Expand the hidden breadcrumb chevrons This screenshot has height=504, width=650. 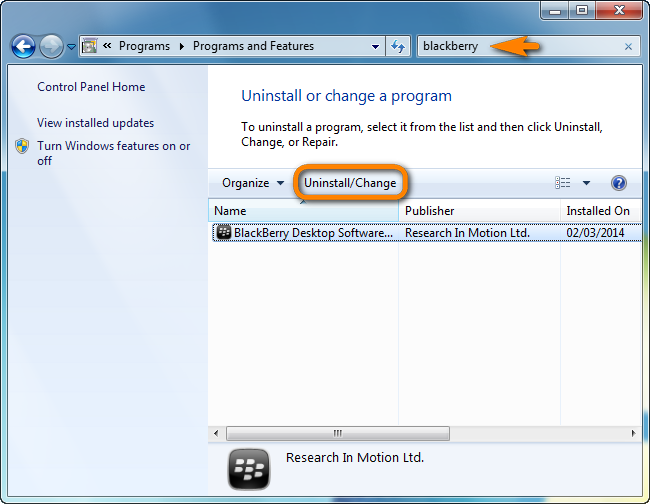(x=107, y=46)
